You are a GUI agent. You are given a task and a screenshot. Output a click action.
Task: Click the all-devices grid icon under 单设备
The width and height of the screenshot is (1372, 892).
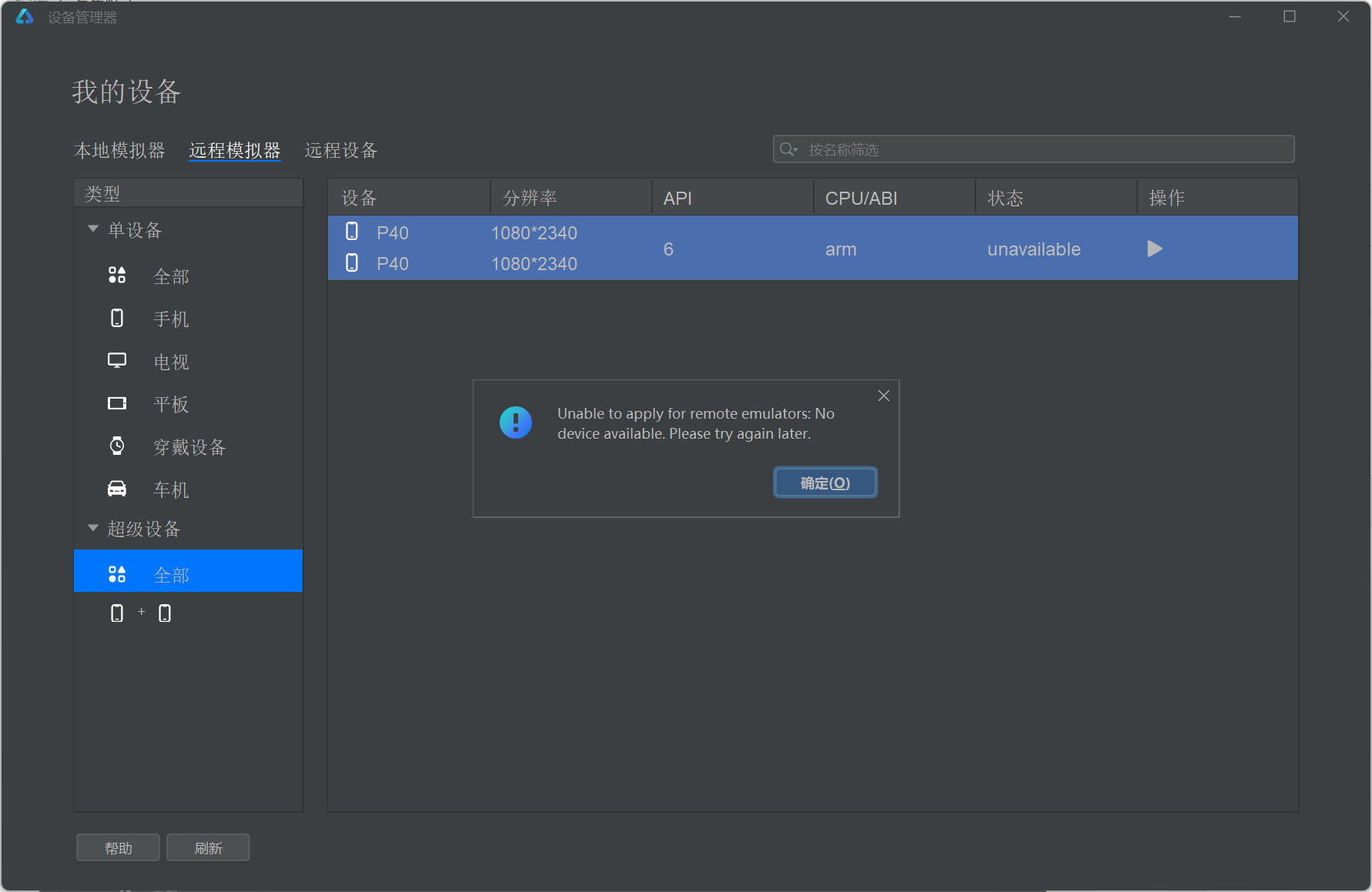click(117, 276)
